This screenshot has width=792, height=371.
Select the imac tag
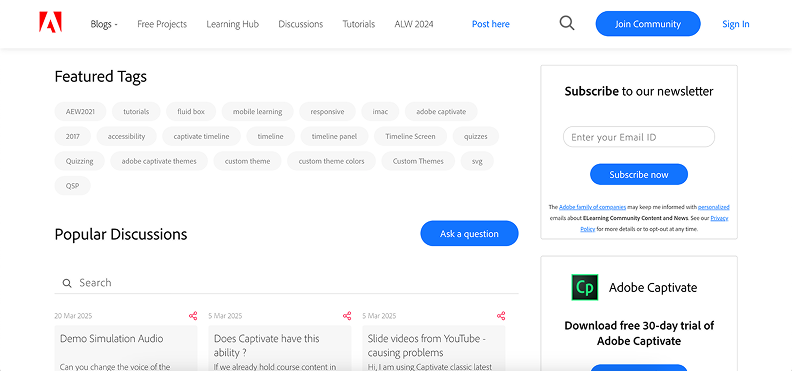(380, 112)
